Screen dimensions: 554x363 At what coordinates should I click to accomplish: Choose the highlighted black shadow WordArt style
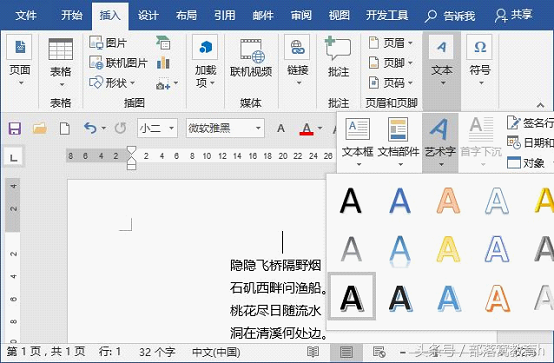click(352, 296)
